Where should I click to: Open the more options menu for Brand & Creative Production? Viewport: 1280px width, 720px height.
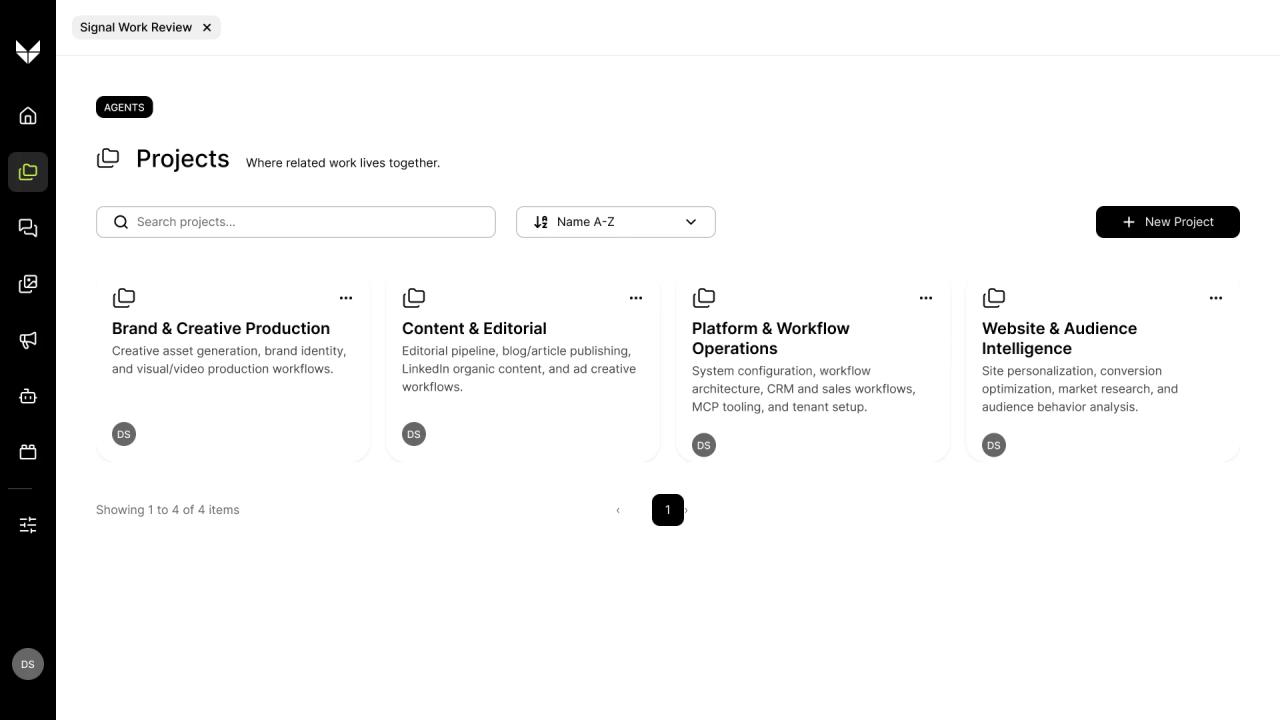[346, 298]
